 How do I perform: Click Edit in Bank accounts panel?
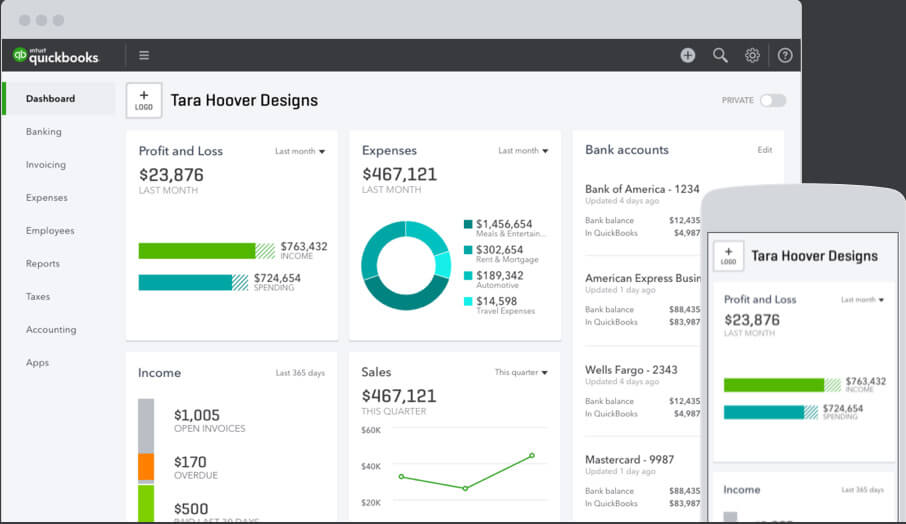point(764,150)
